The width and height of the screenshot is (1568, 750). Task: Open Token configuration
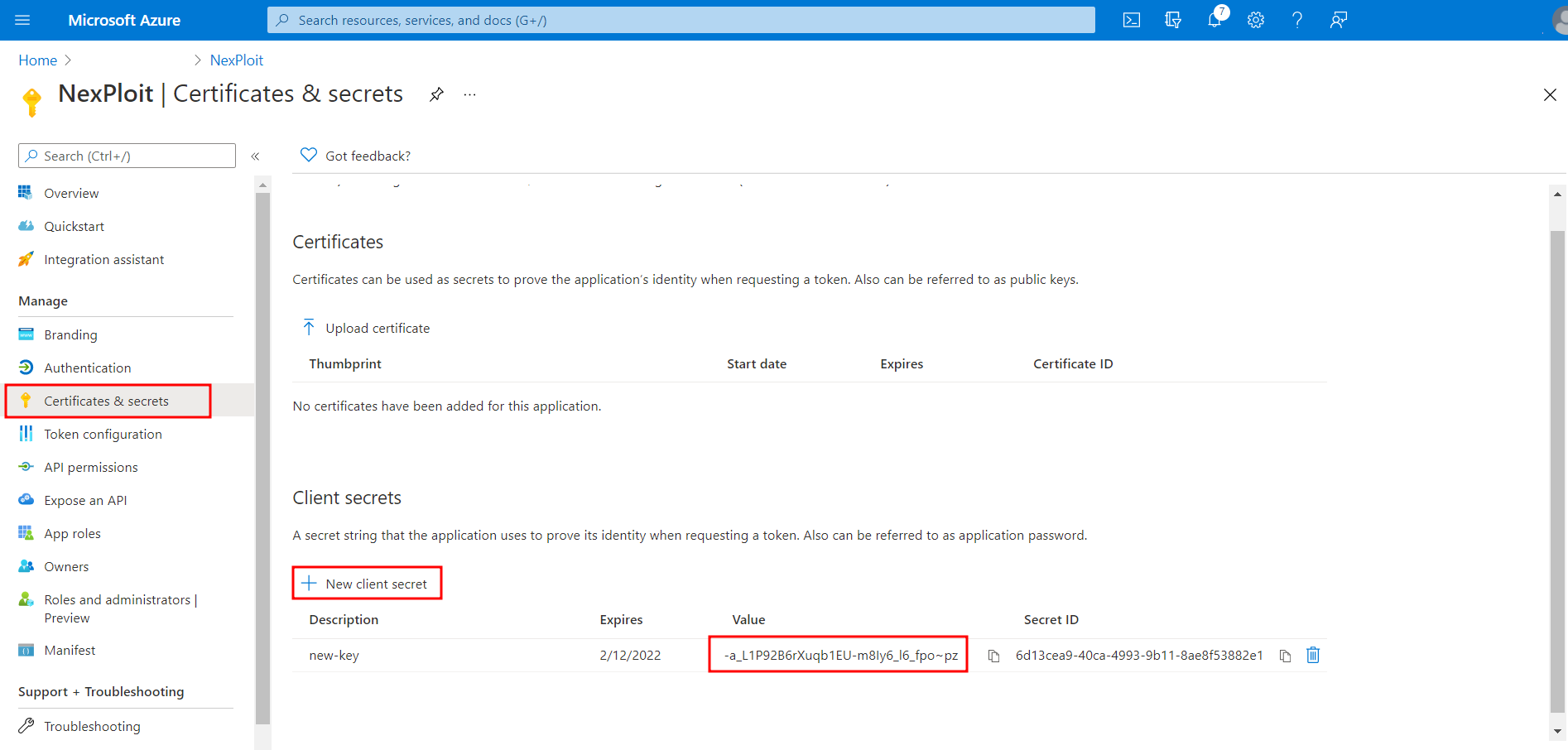tap(103, 434)
